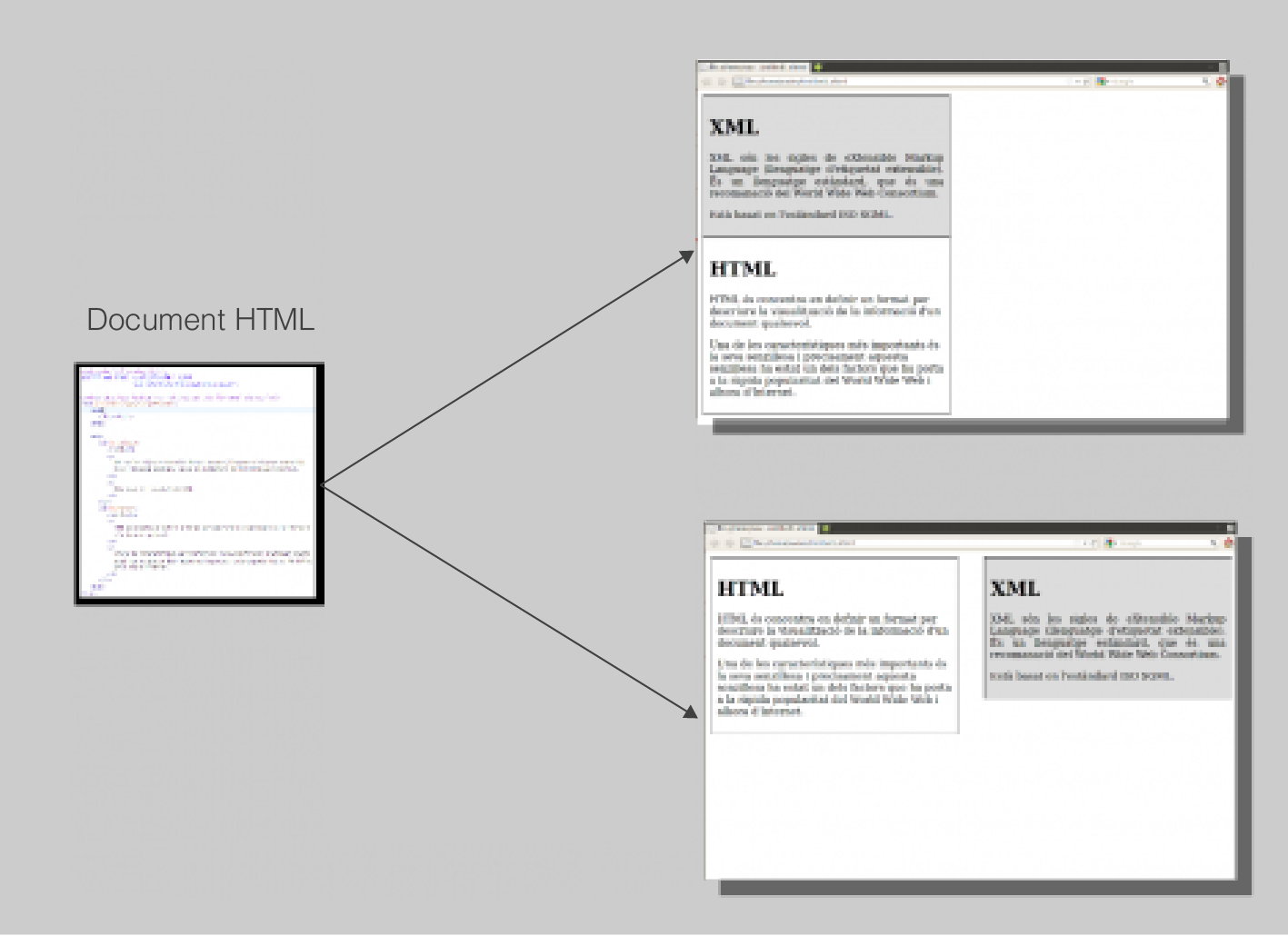Open a new tab in the lower browser window
The height and width of the screenshot is (936, 1288).
coord(825,528)
